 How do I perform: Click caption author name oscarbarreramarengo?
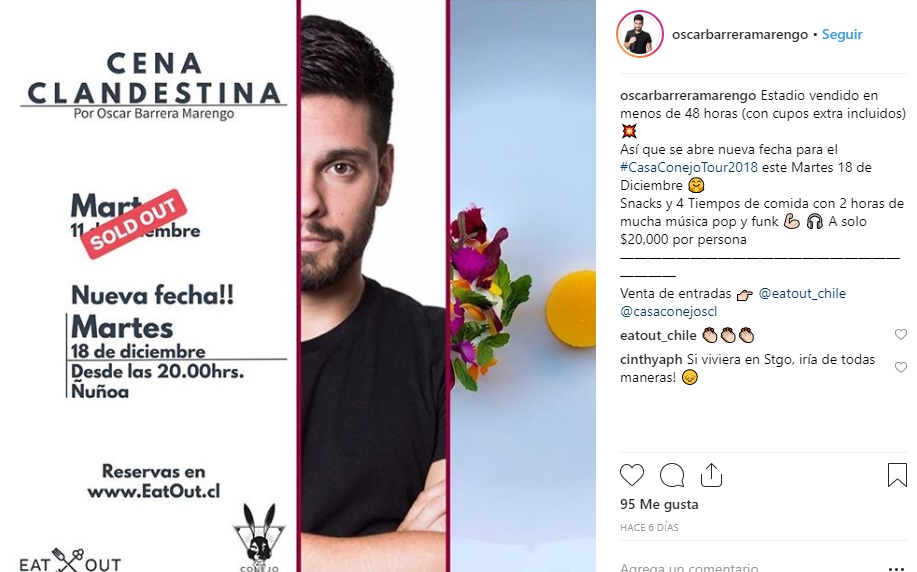[x=688, y=95]
